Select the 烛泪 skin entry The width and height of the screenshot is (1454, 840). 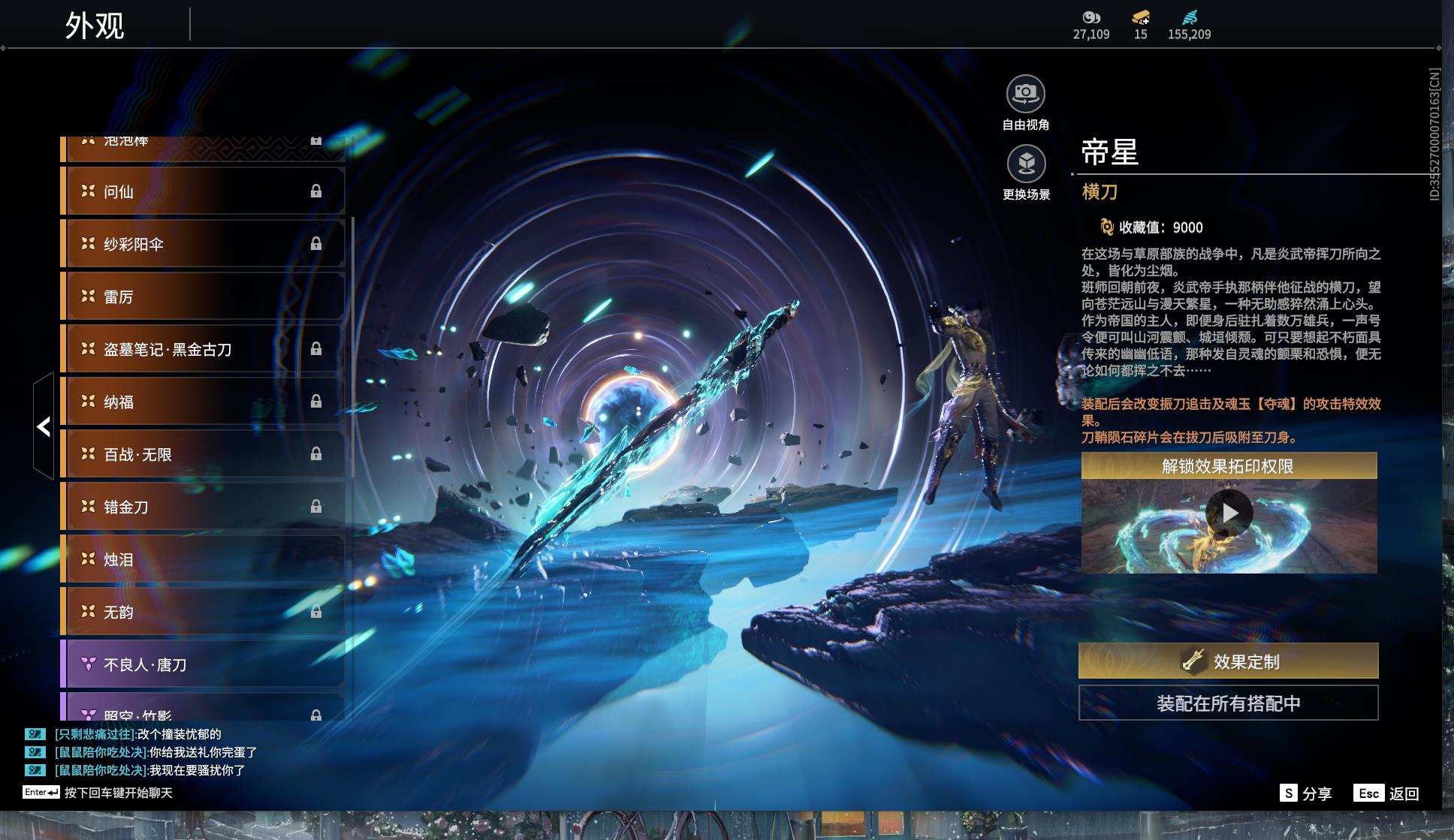click(203, 559)
